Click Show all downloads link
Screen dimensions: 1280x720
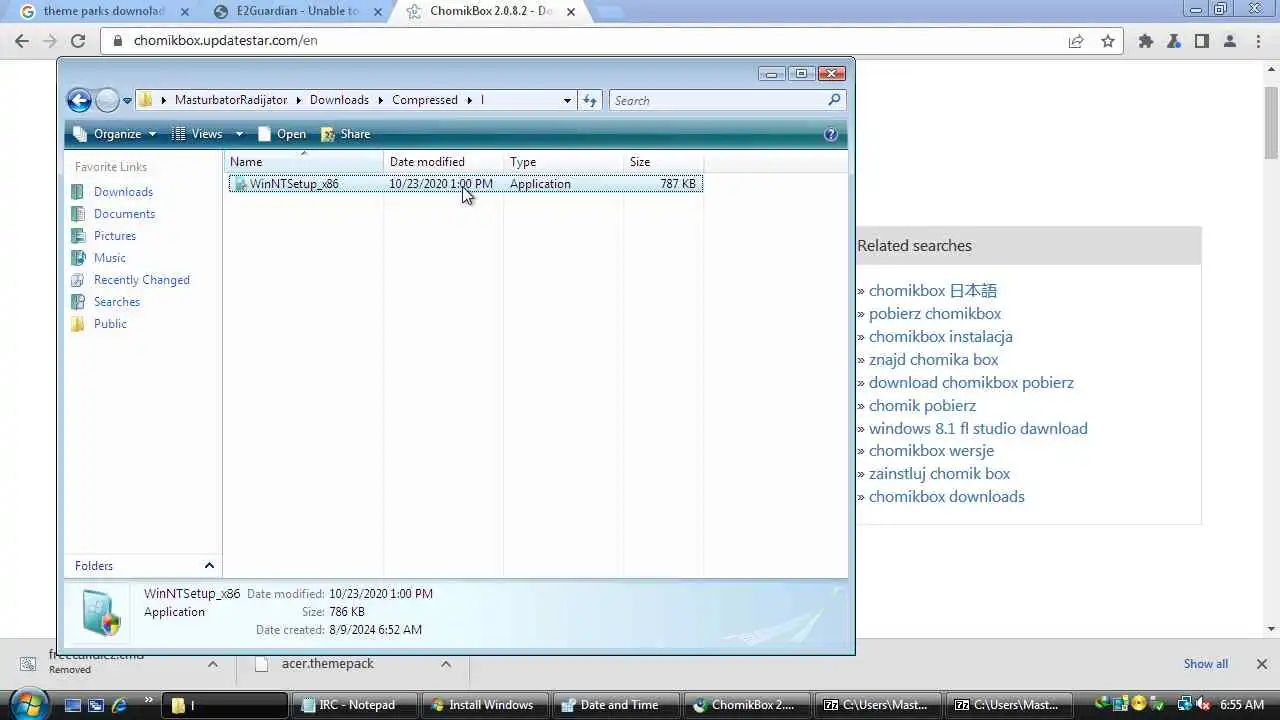pos(1206,664)
